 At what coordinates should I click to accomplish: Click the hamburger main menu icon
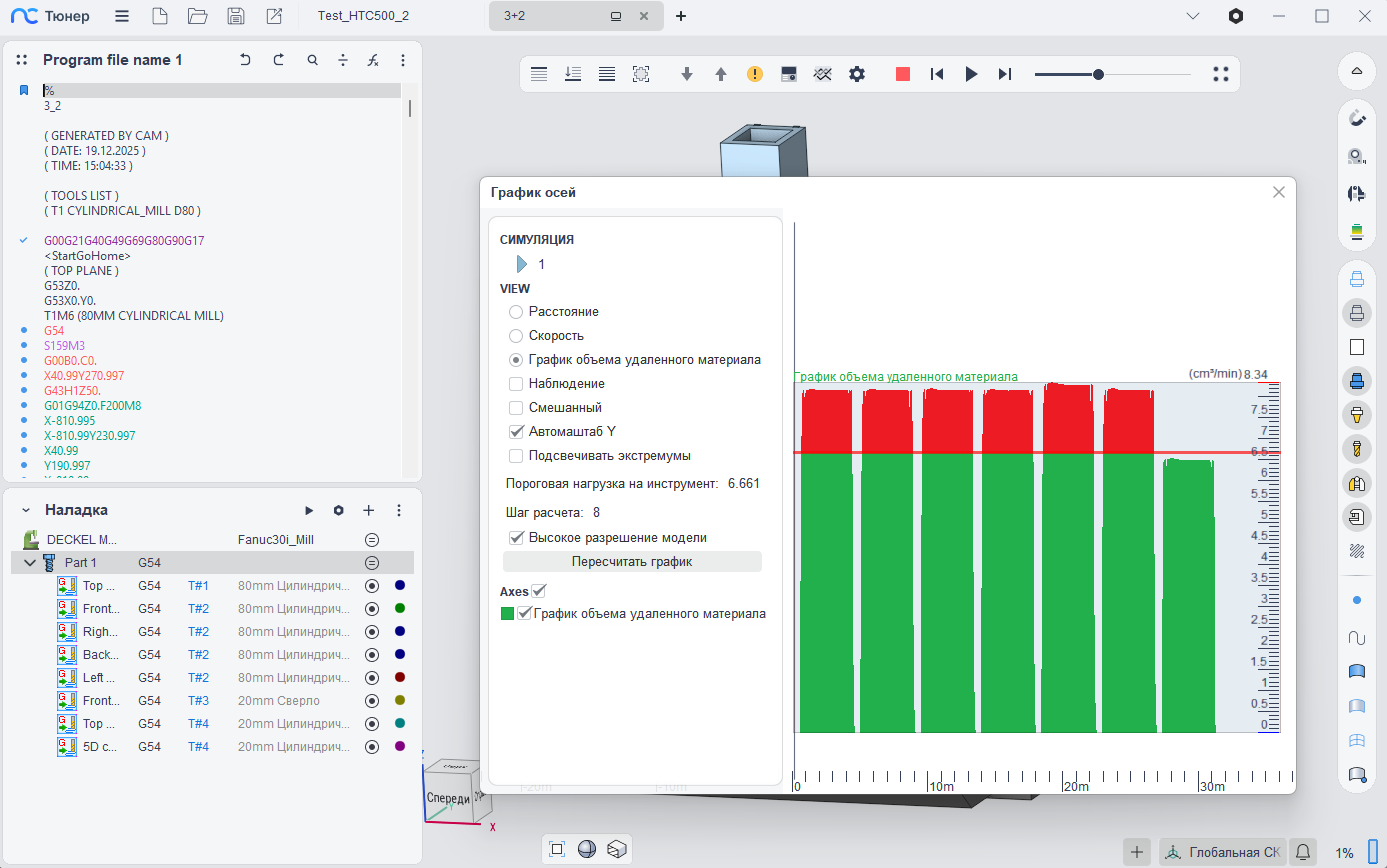click(x=121, y=16)
